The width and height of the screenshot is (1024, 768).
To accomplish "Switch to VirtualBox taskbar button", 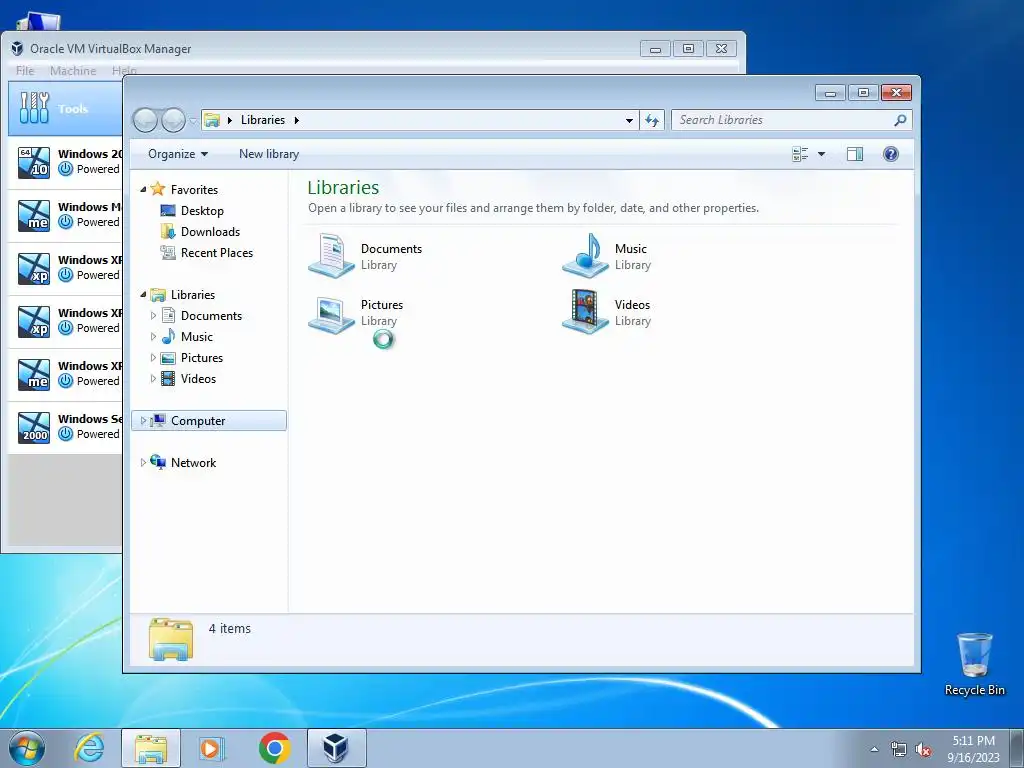I will tap(336, 748).
